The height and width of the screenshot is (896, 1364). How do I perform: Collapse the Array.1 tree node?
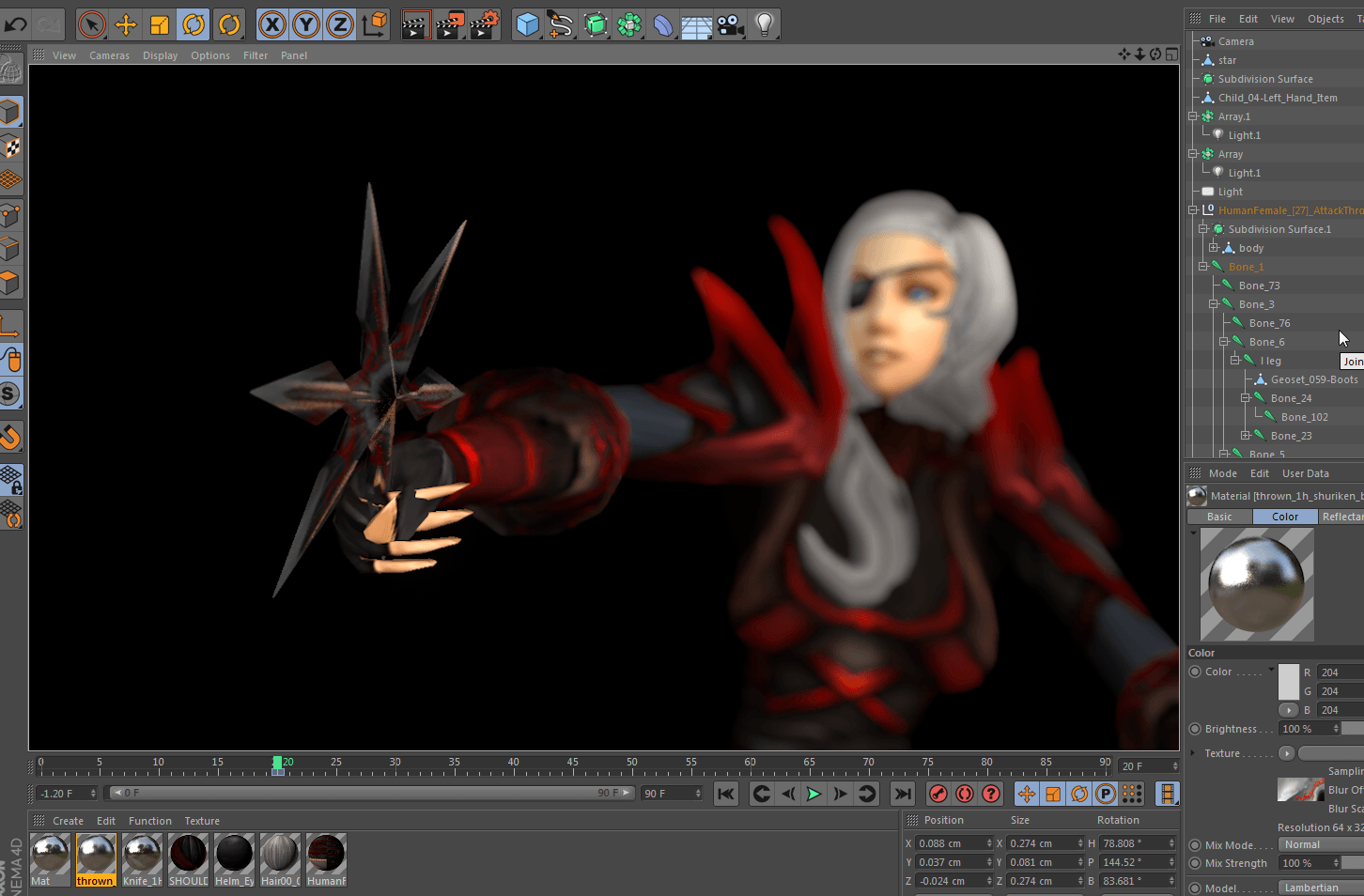[x=1193, y=116]
